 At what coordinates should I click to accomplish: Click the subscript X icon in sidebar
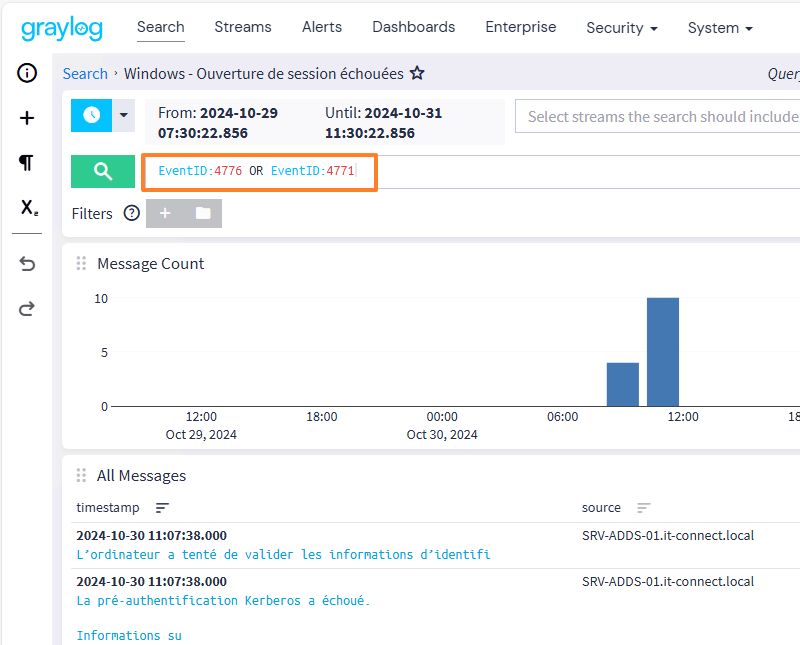(x=28, y=208)
